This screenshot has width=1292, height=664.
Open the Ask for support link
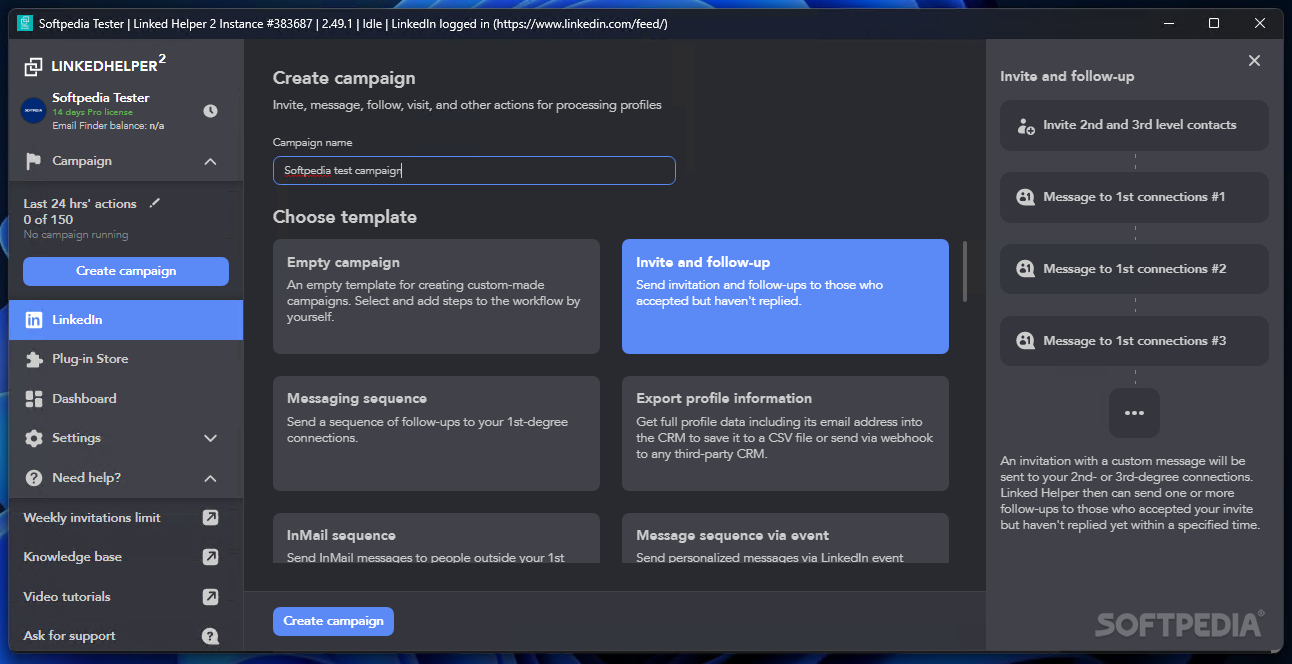tap(126, 636)
